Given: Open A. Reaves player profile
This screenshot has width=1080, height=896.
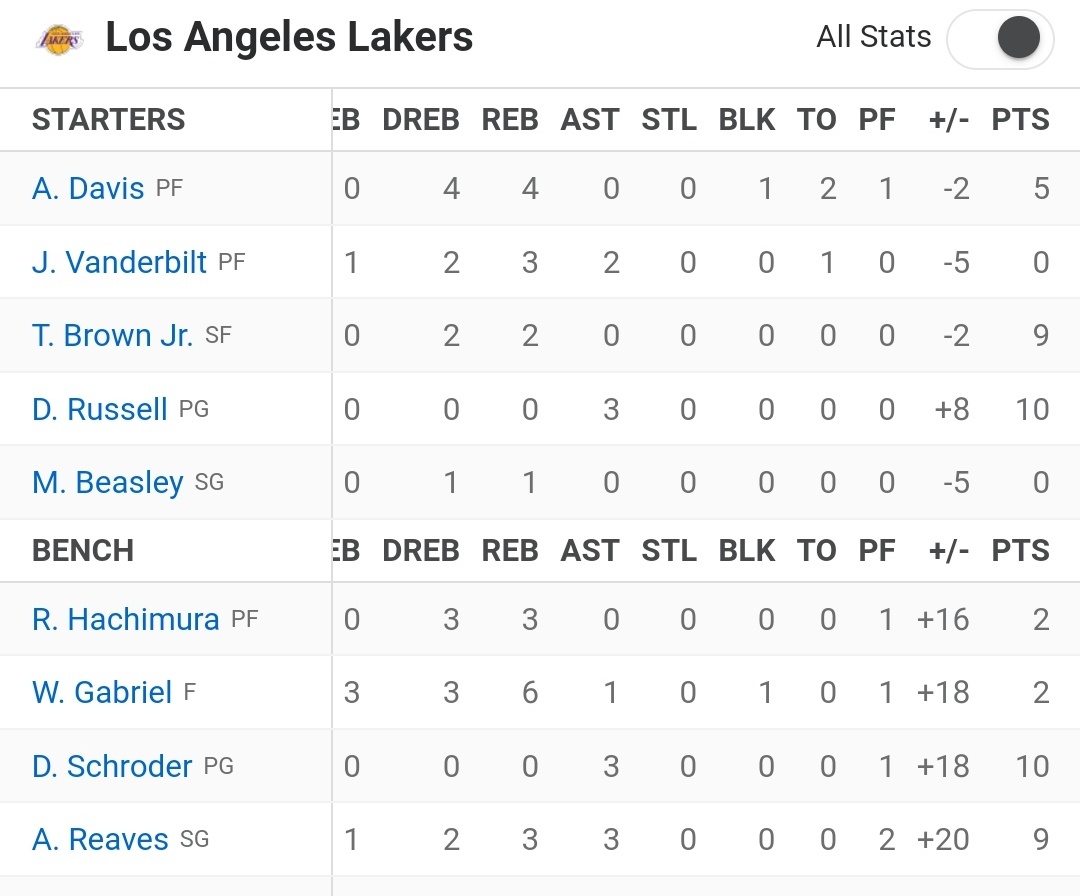Looking at the screenshot, I should point(100,839).
